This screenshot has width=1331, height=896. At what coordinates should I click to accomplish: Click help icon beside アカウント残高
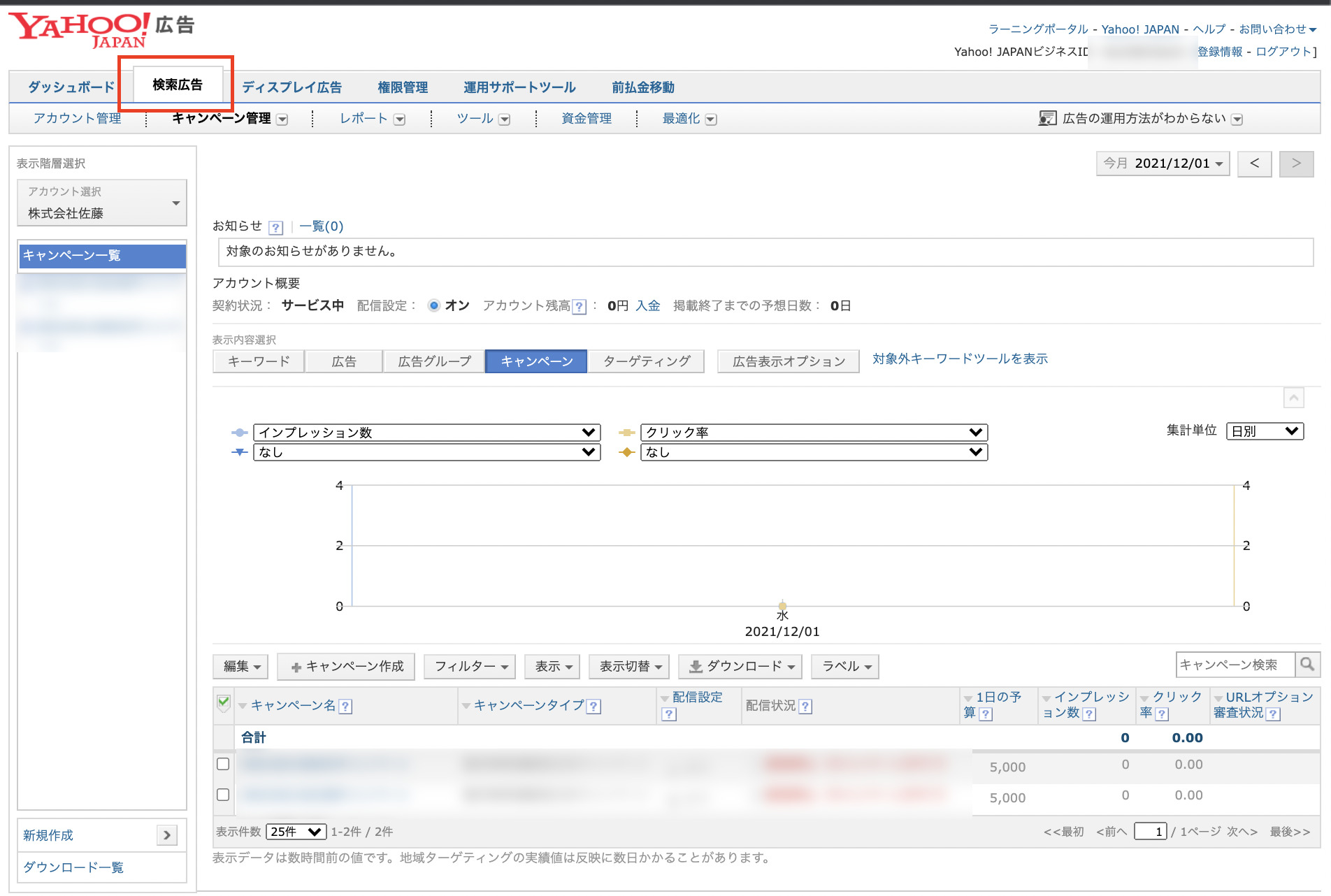click(x=579, y=307)
